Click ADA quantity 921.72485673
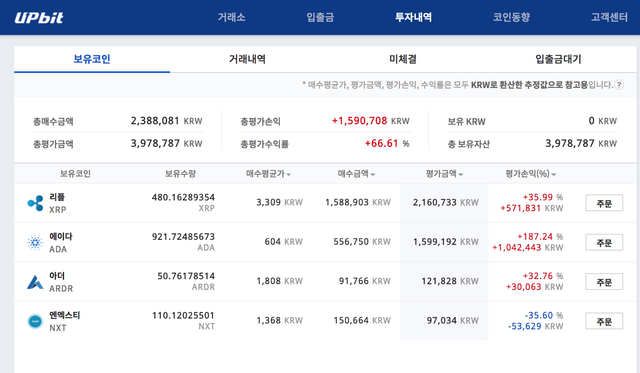The width and height of the screenshot is (640, 373). [x=183, y=237]
